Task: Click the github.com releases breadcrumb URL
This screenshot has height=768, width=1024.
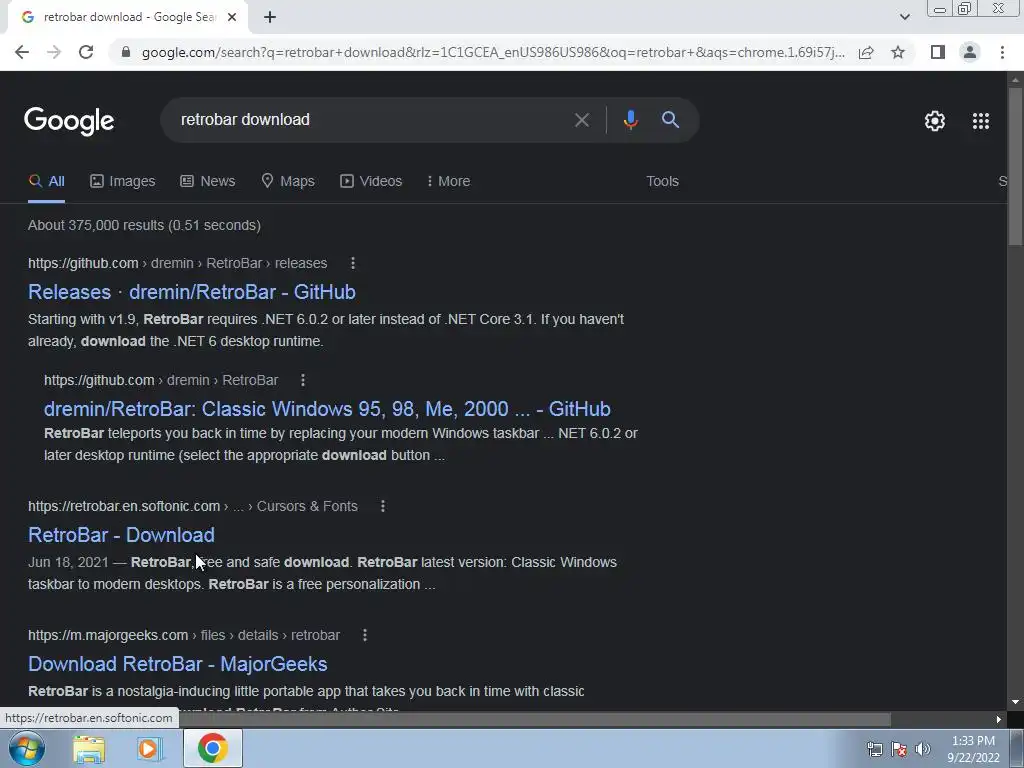Action: click(x=178, y=263)
